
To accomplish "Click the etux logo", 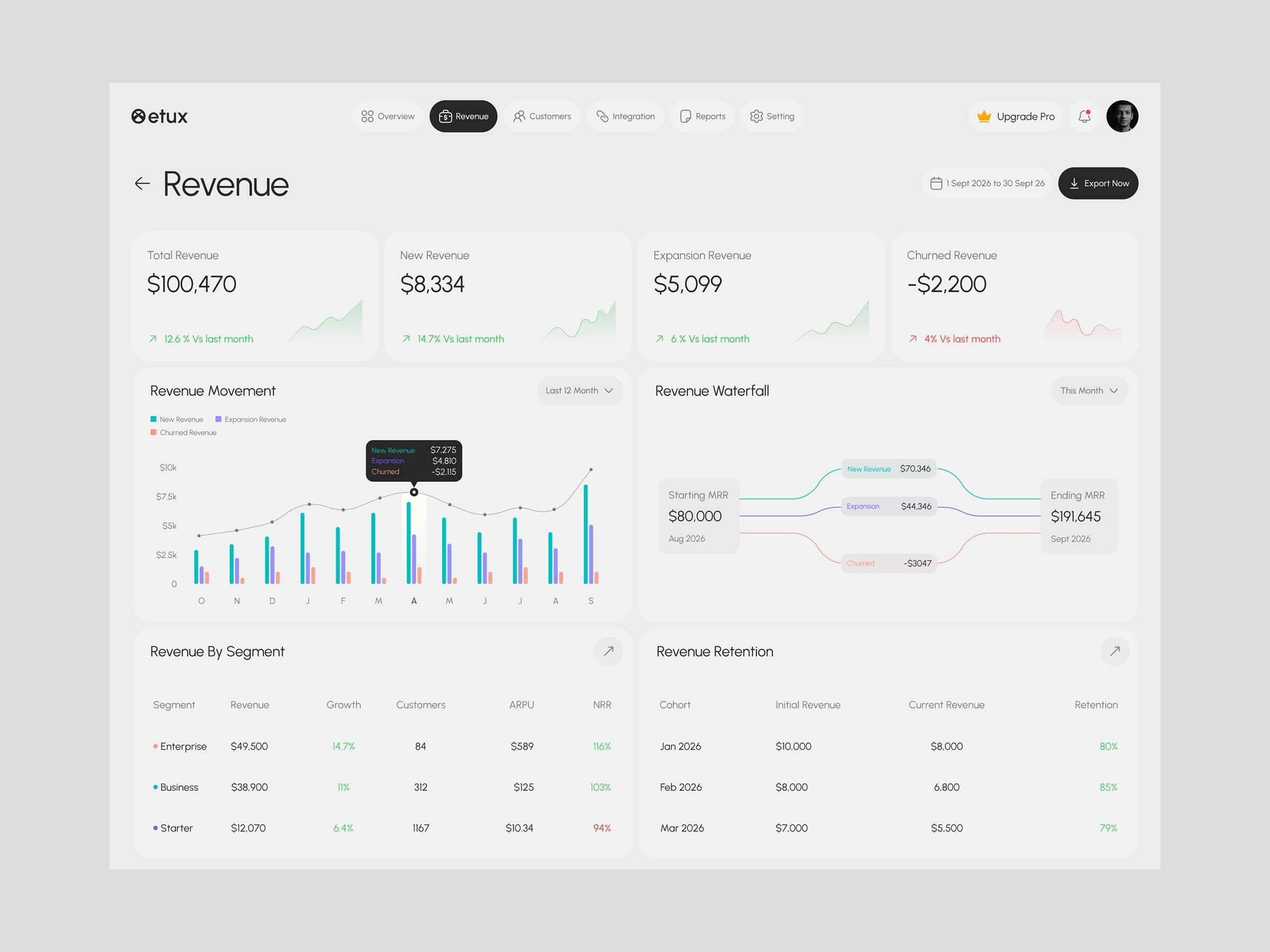I will pos(160,116).
